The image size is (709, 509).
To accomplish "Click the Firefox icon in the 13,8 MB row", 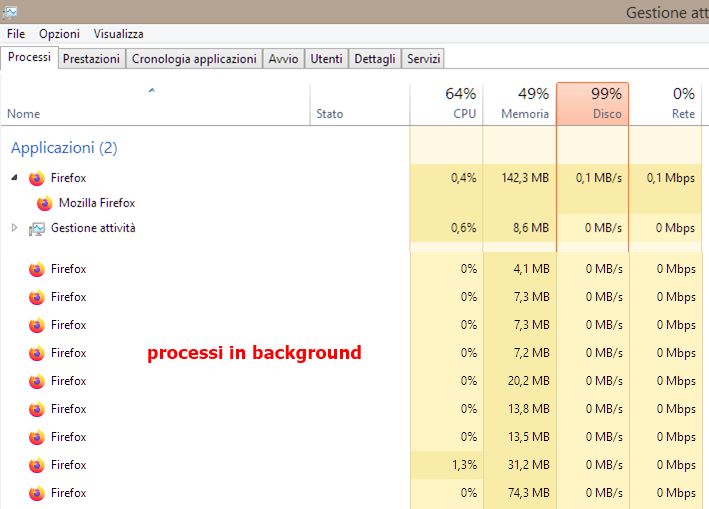I will coord(37,409).
